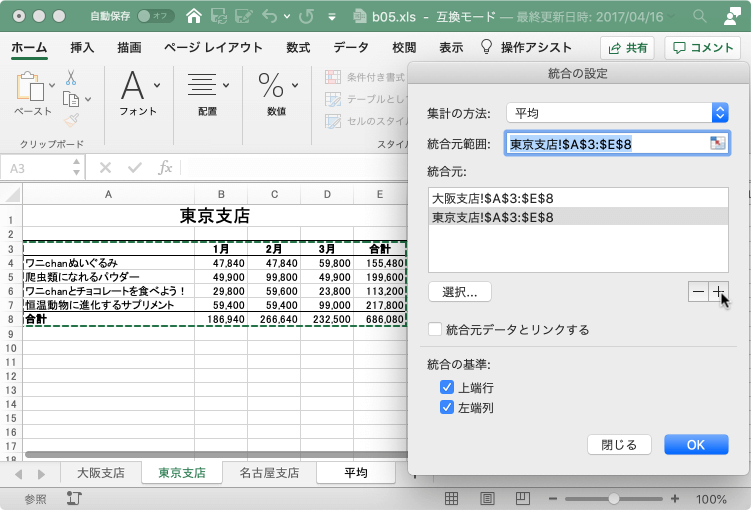Open the ページ レイアウト tab
Image resolution: width=751 pixels, height=510 pixels.
(x=213, y=47)
